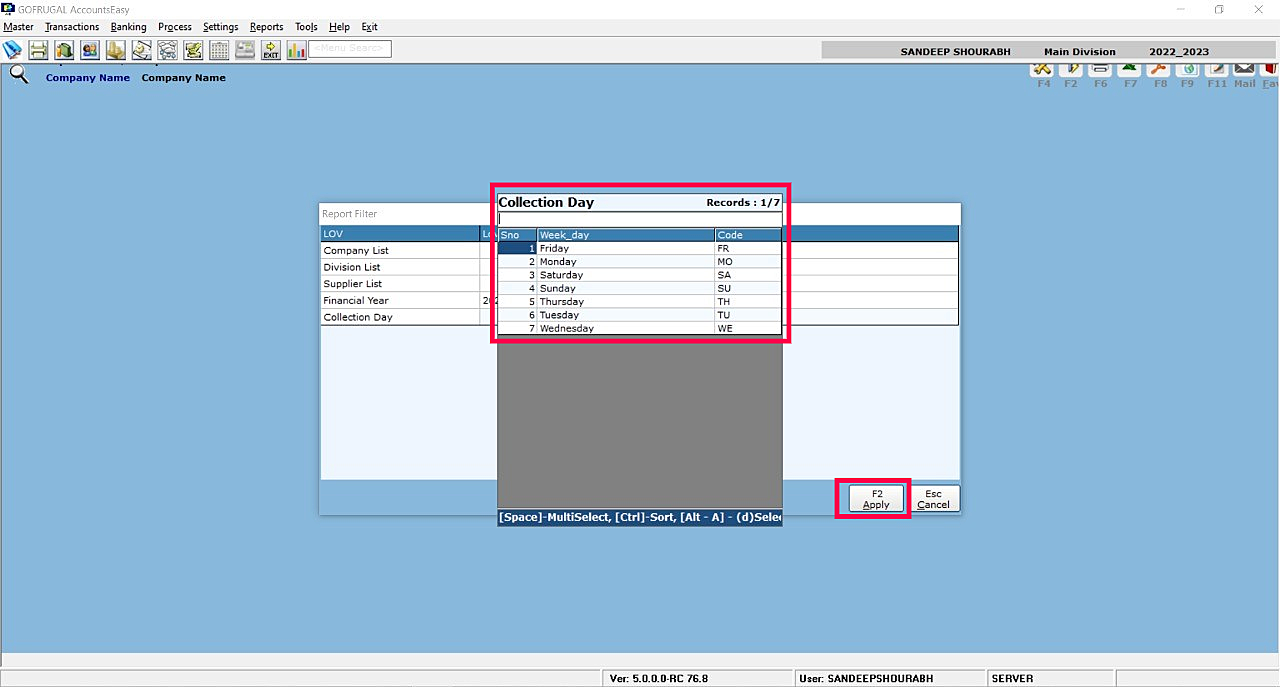Click the F7 green Excel icon
Viewport: 1280px width, 687px height.
[x=1129, y=69]
